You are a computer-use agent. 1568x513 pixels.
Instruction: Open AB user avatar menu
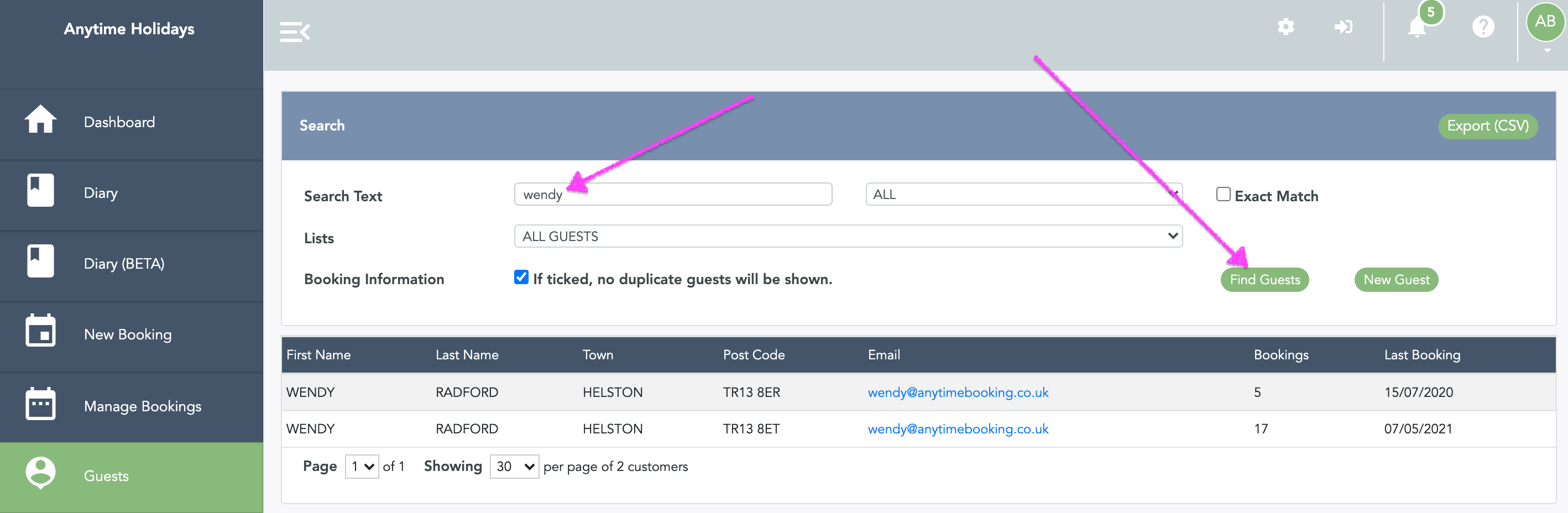click(x=1545, y=22)
